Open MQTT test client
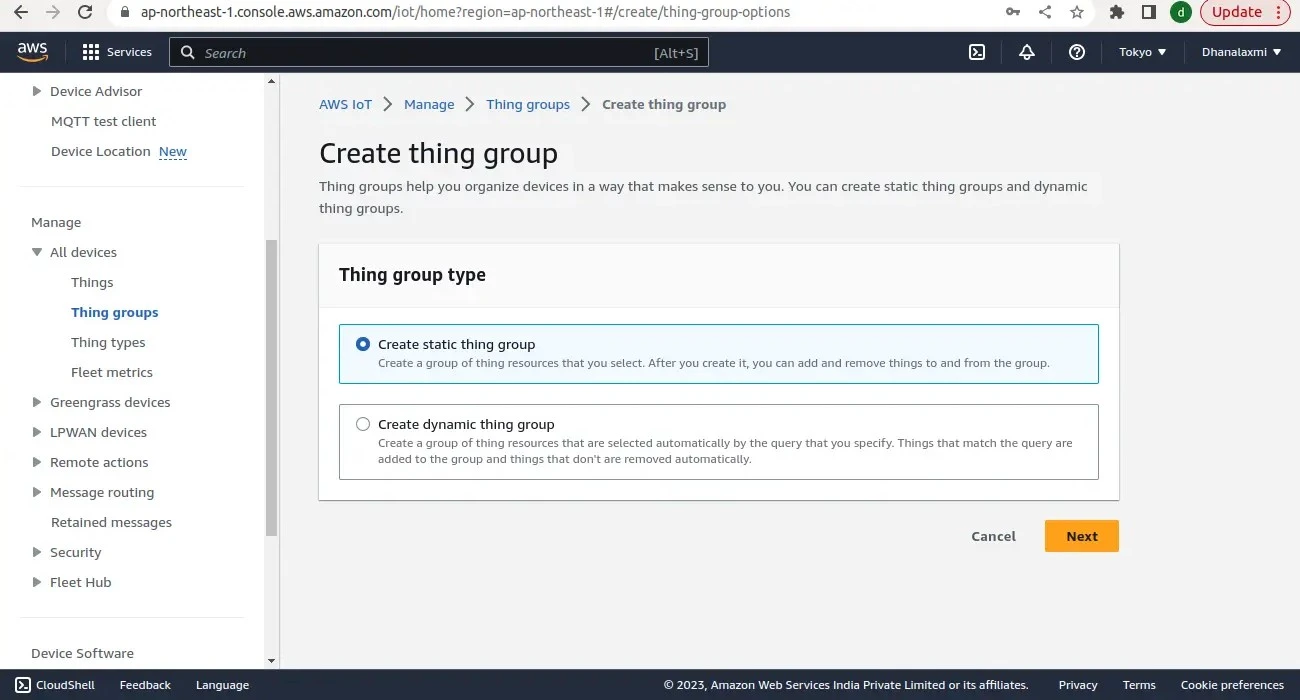 (104, 121)
